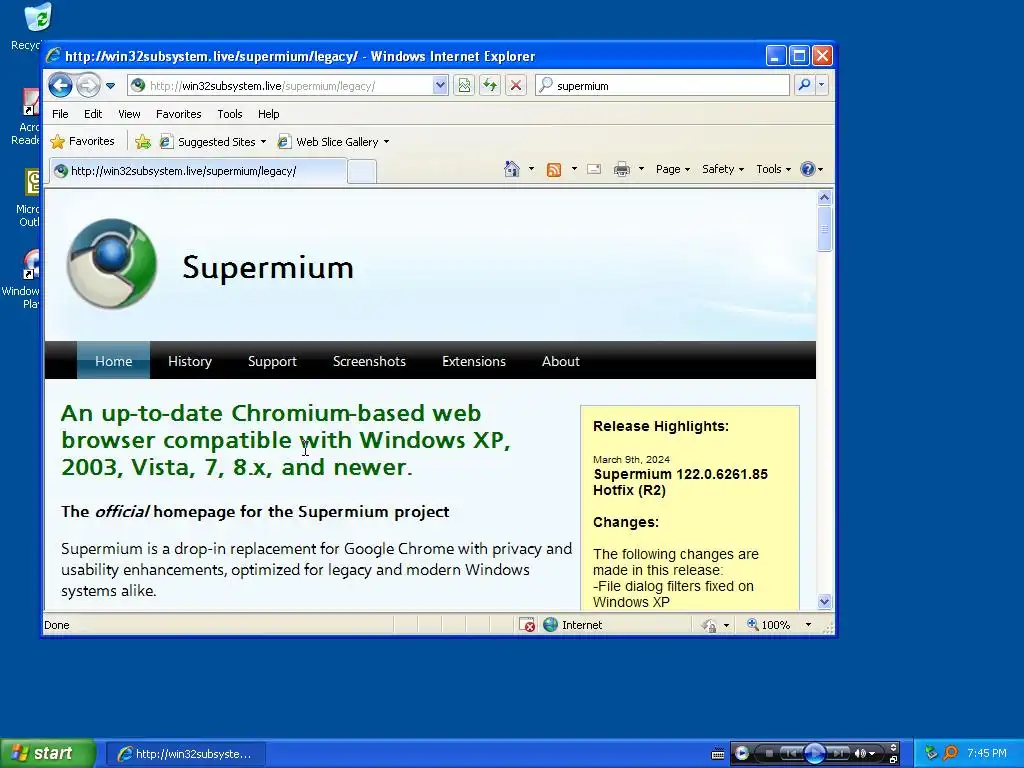Click the Print printer icon

point(622,170)
